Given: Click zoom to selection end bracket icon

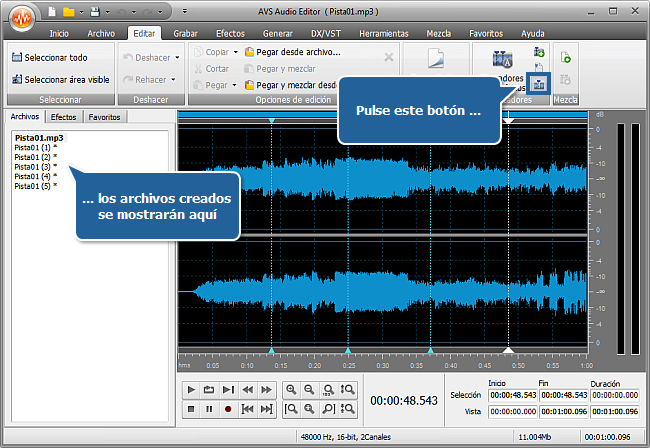Looking at the screenshot, I should pos(328,409).
